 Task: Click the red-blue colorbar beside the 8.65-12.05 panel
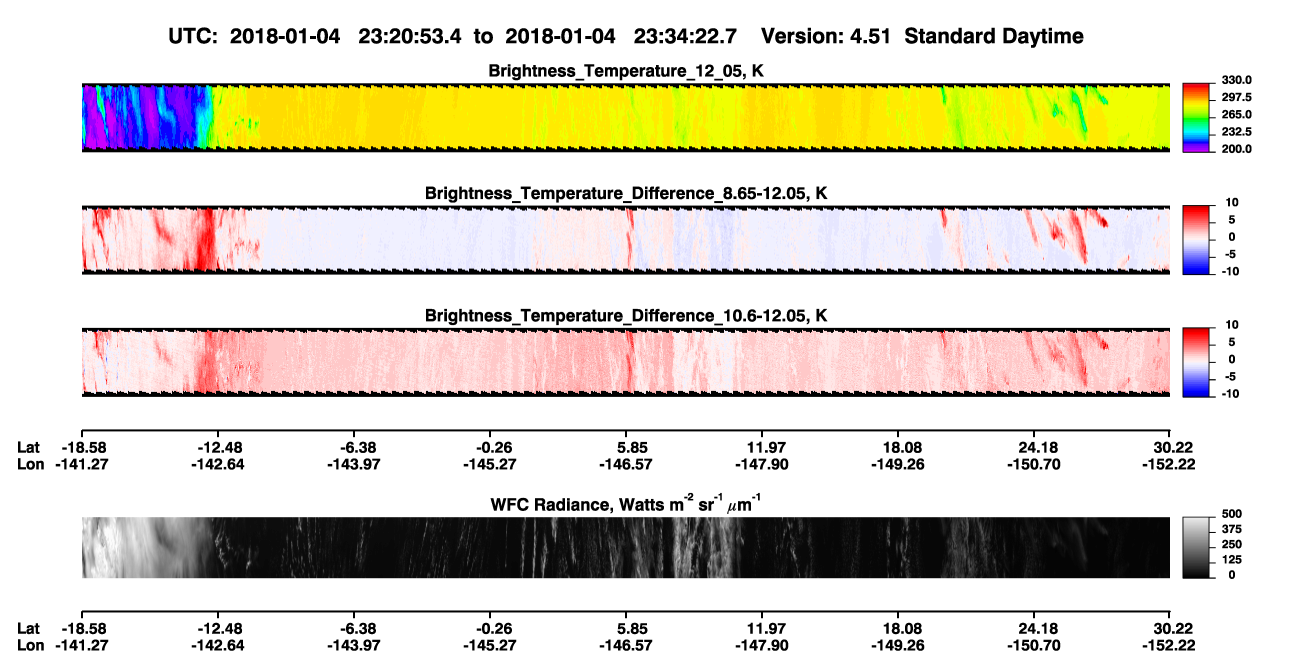1194,240
